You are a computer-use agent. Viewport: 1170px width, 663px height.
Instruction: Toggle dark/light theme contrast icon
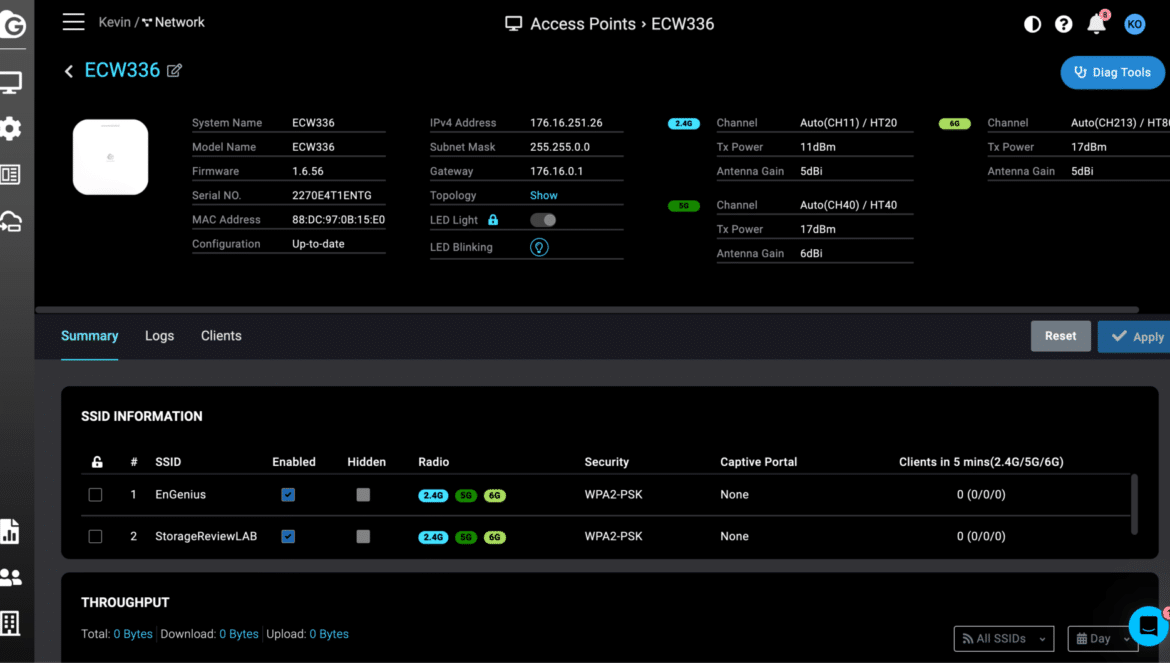click(x=1032, y=24)
